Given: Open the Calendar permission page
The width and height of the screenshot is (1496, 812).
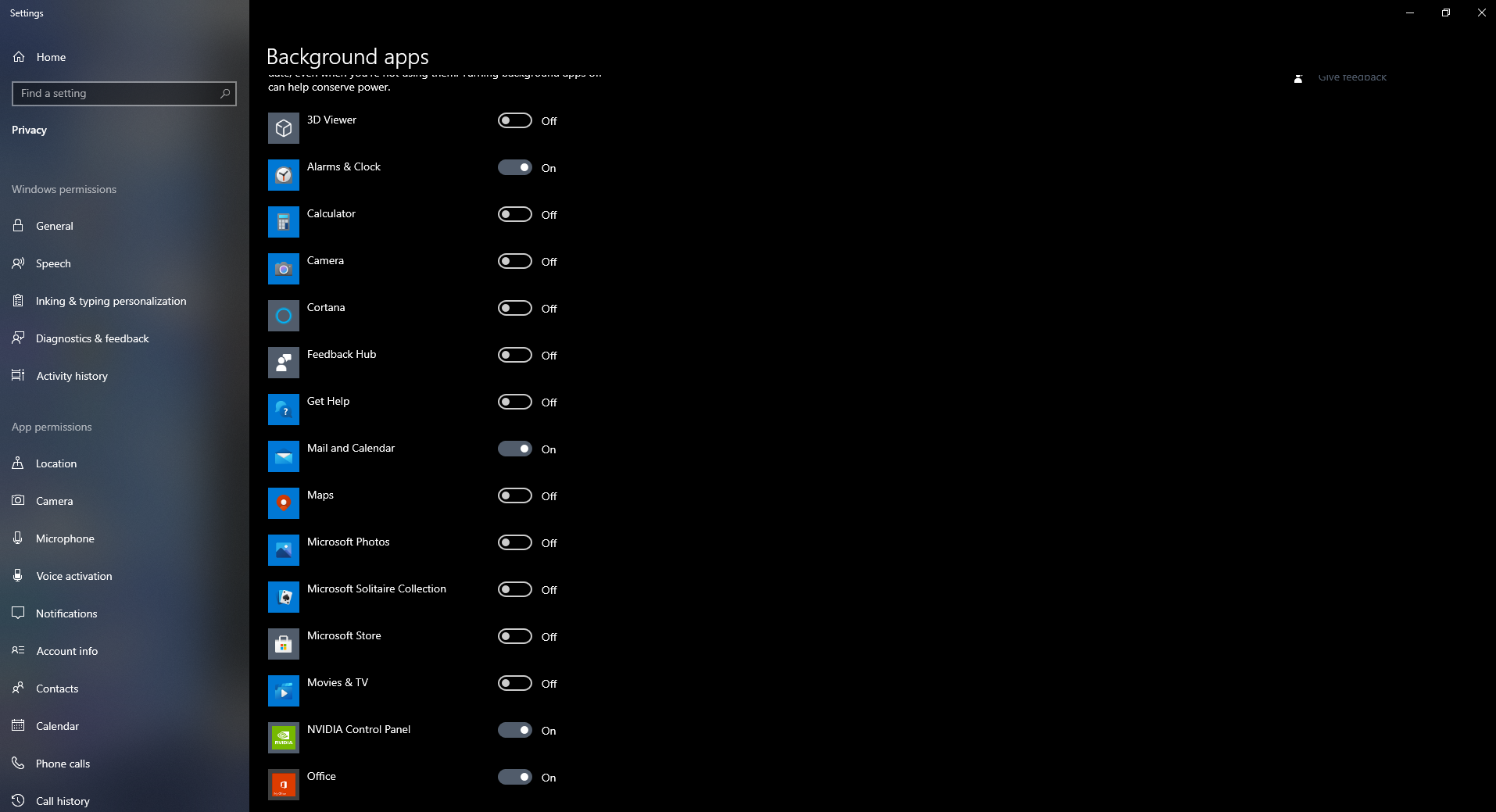Looking at the screenshot, I should point(124,726).
